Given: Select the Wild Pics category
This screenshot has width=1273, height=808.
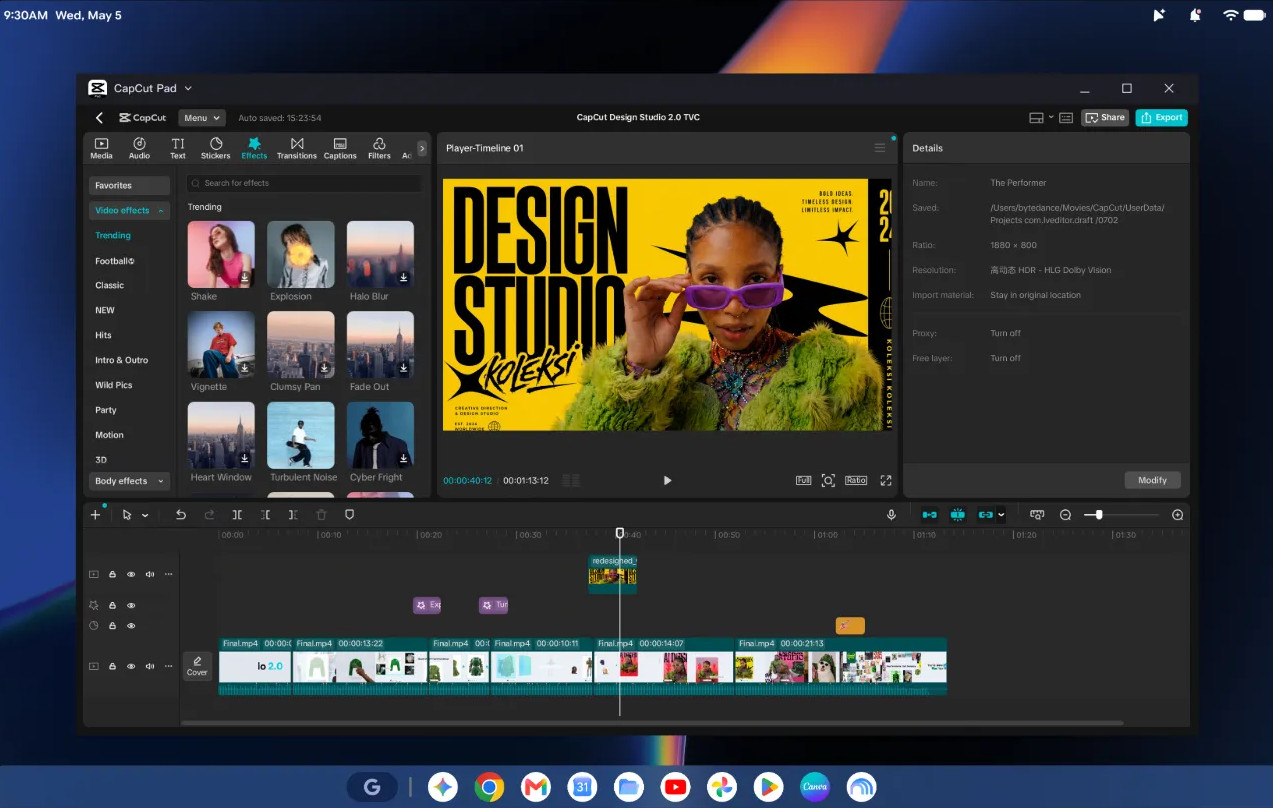Looking at the screenshot, I should coord(114,385).
